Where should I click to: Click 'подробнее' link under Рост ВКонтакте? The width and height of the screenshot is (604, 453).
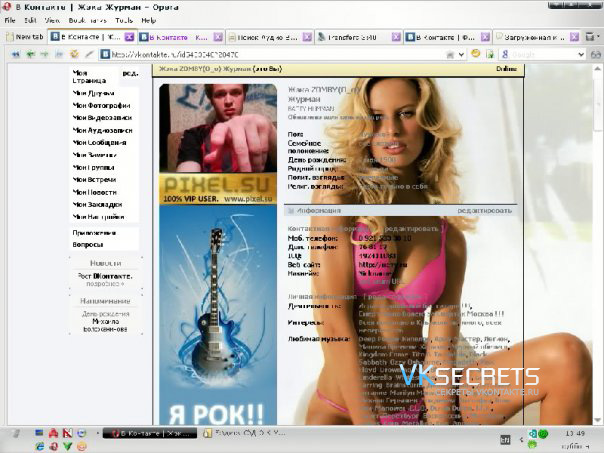pyautogui.click(x=105, y=284)
